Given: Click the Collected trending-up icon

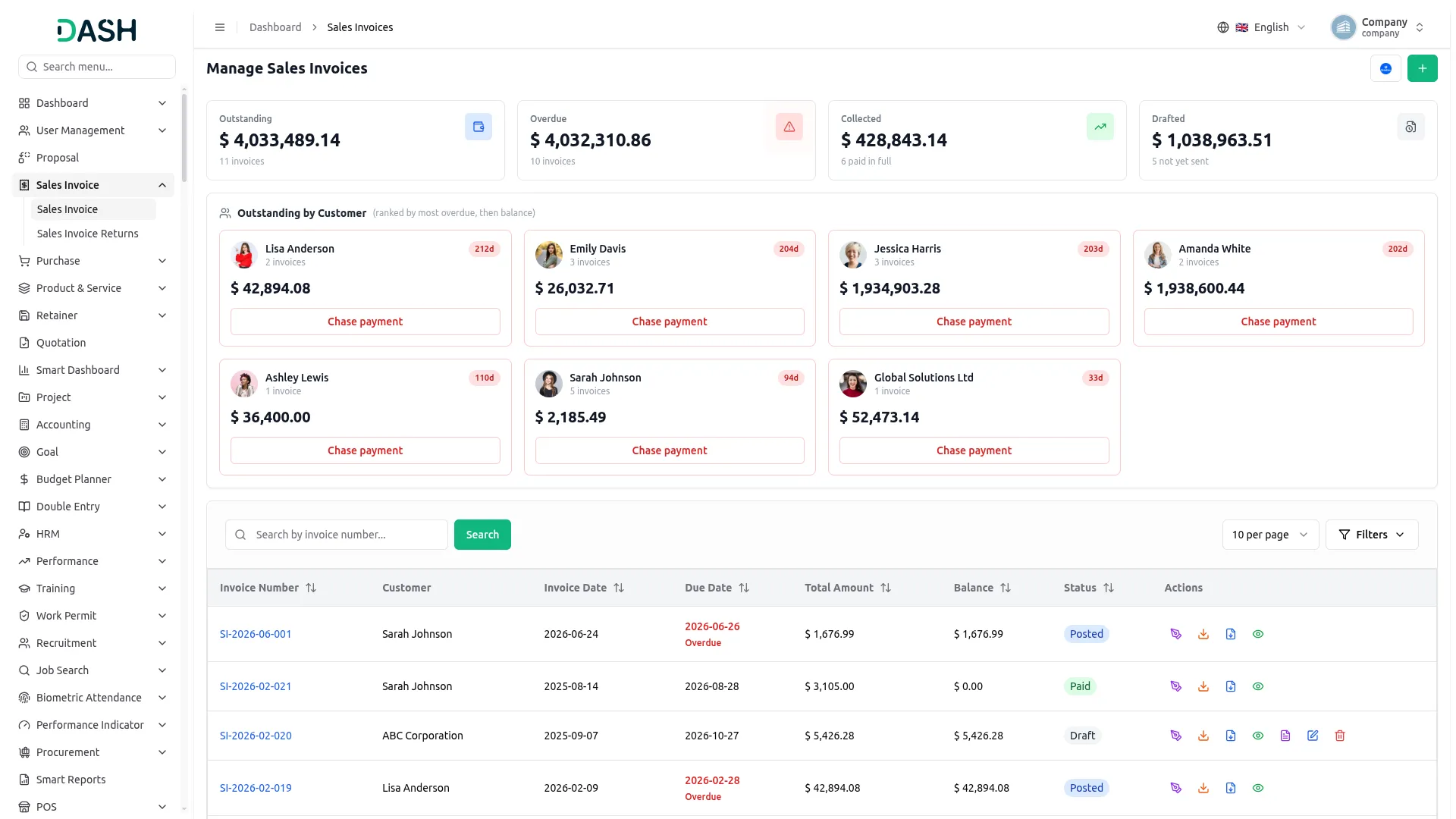Looking at the screenshot, I should point(1100,127).
